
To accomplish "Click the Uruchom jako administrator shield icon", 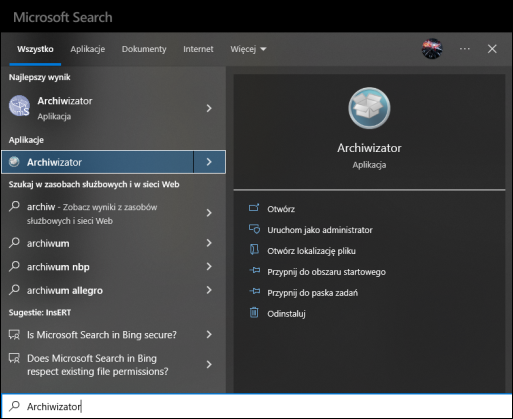I will 254,229.
